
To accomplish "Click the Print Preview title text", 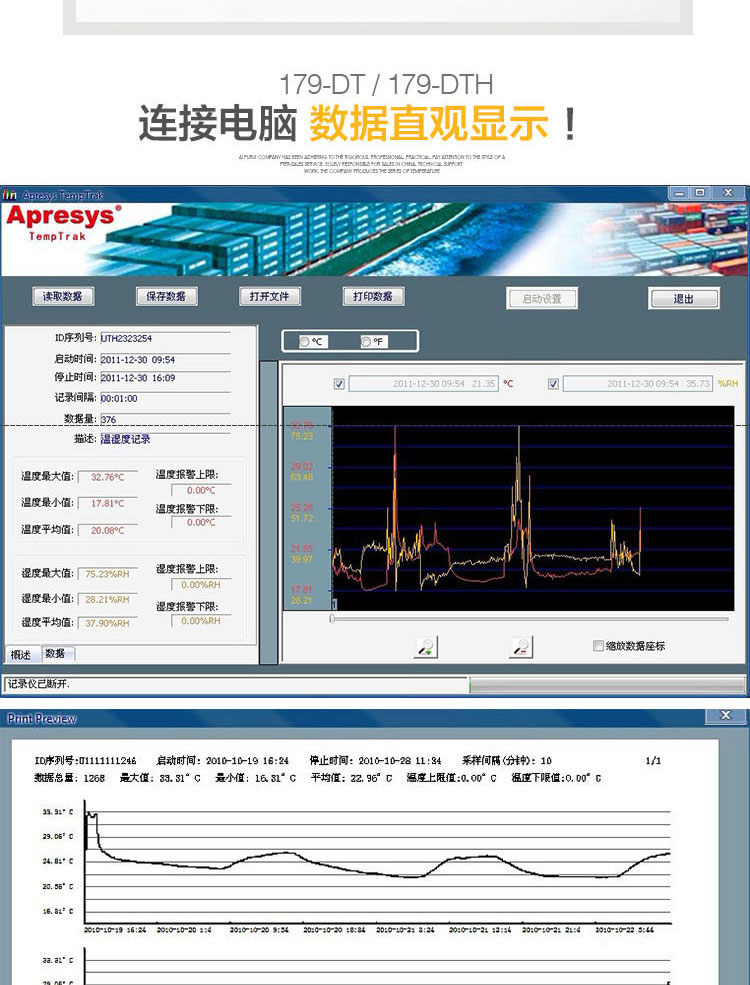I will pyautogui.click(x=42, y=719).
